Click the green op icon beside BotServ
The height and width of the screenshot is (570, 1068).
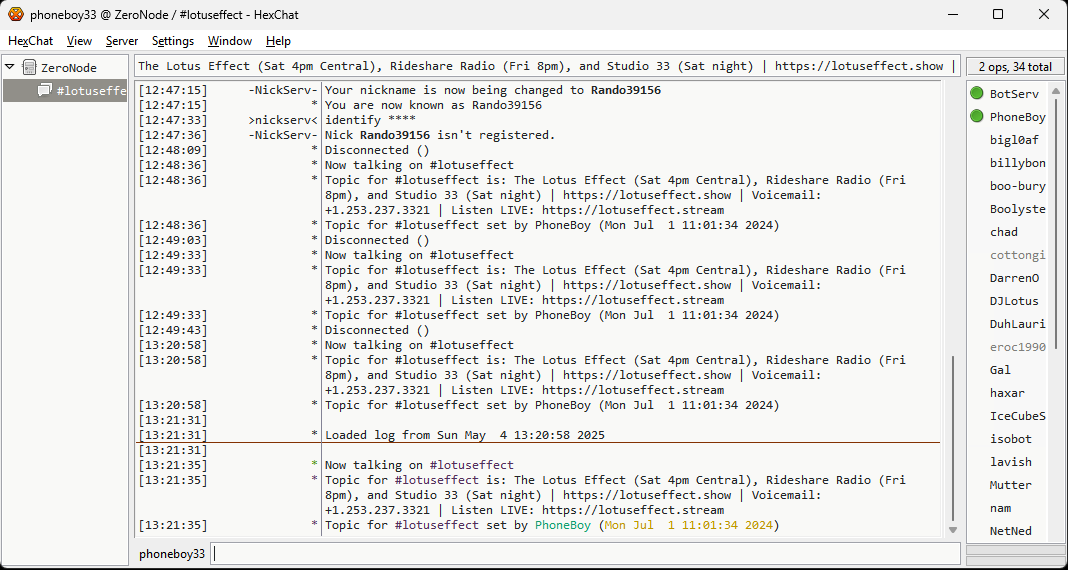click(977, 94)
